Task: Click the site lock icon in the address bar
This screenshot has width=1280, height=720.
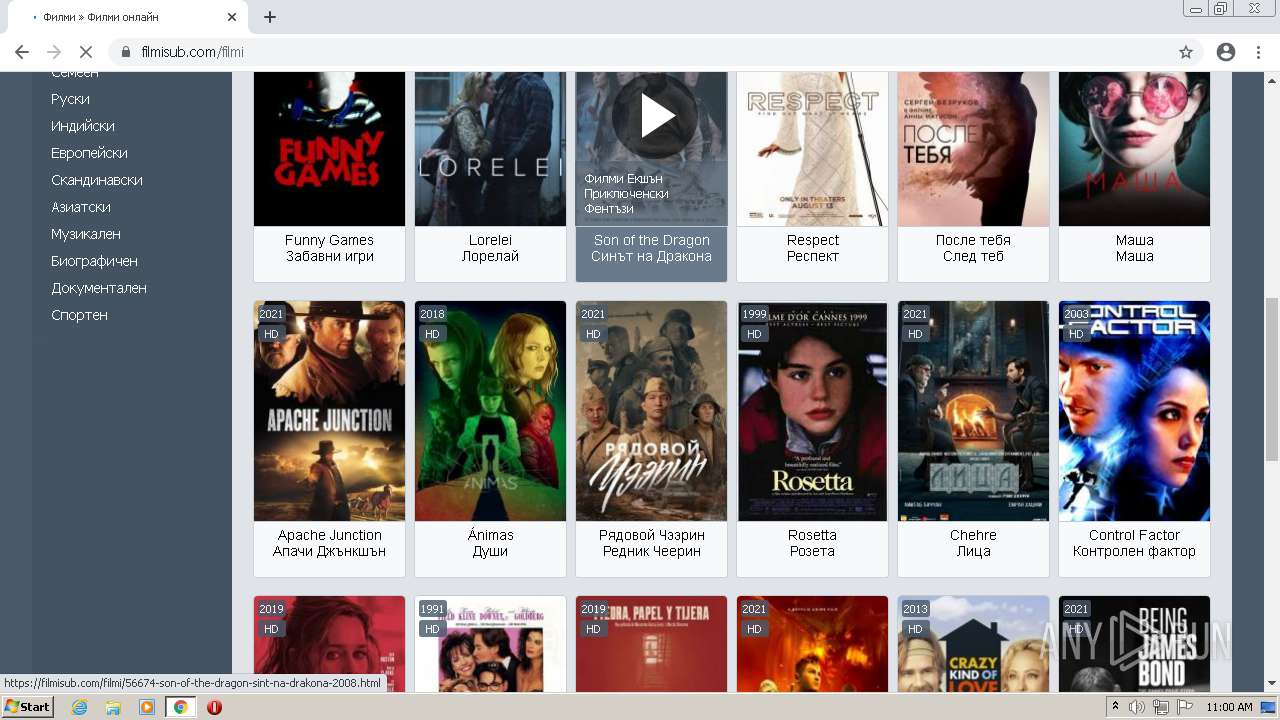Action: [x=126, y=52]
